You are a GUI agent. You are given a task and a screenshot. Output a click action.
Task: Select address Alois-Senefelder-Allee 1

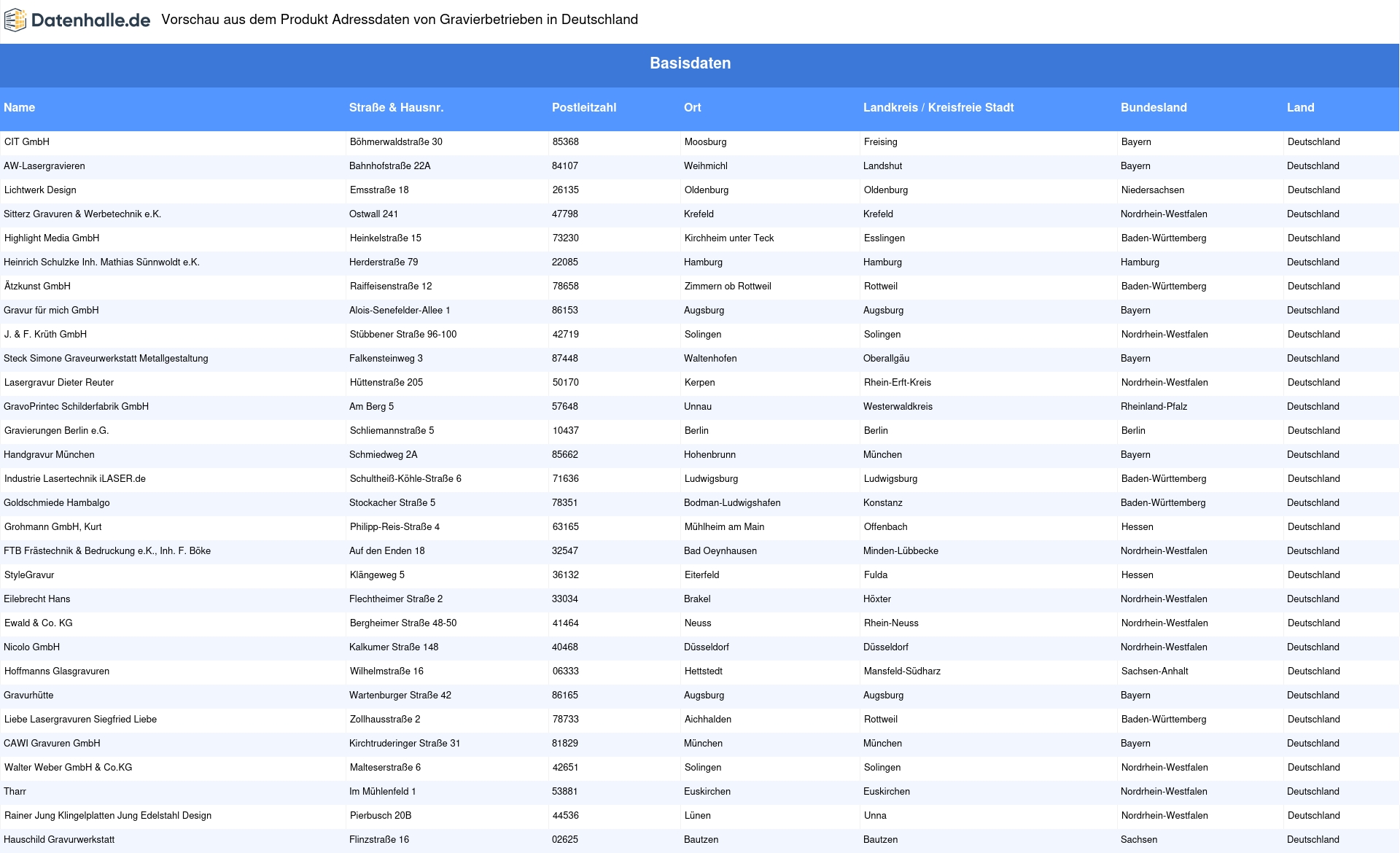pyautogui.click(x=400, y=310)
